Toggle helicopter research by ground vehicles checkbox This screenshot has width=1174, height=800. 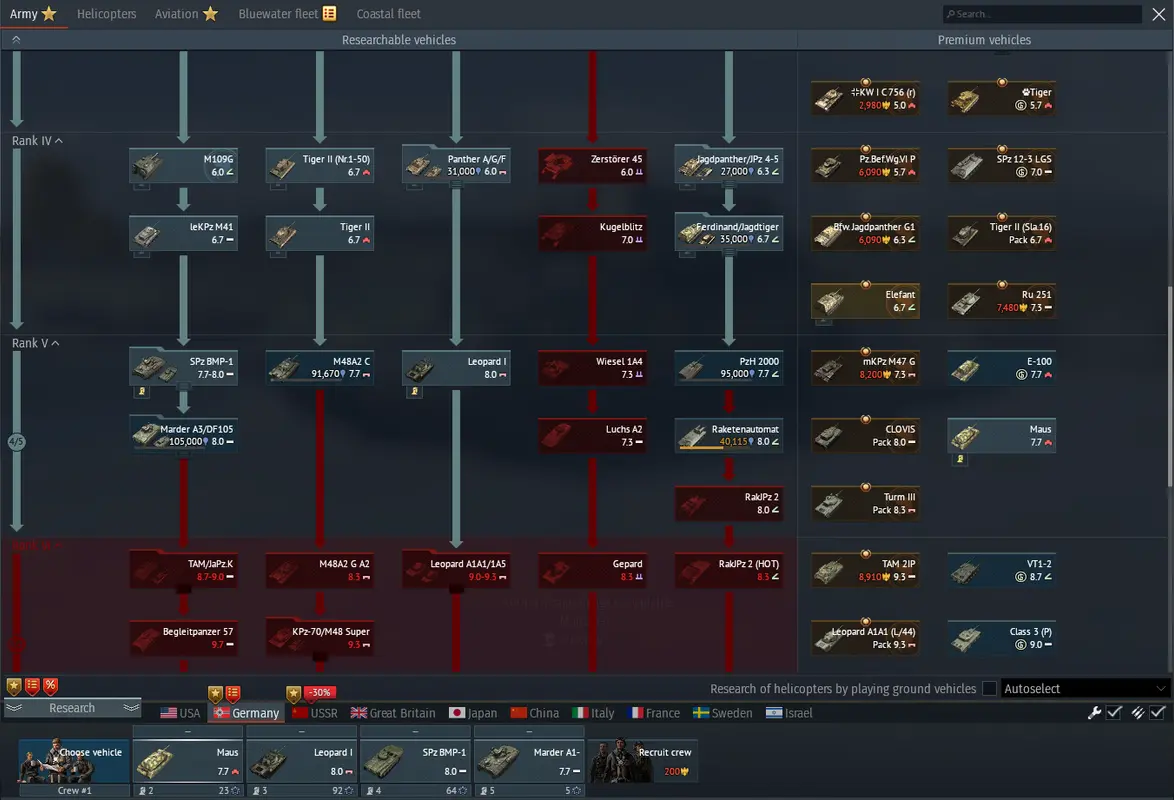(989, 688)
